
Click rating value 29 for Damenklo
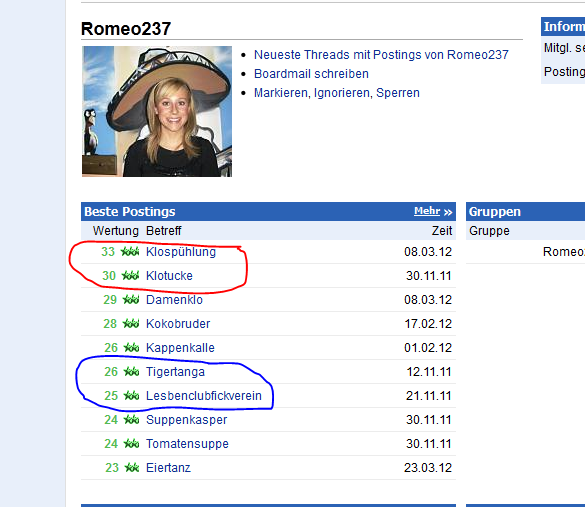pos(110,300)
